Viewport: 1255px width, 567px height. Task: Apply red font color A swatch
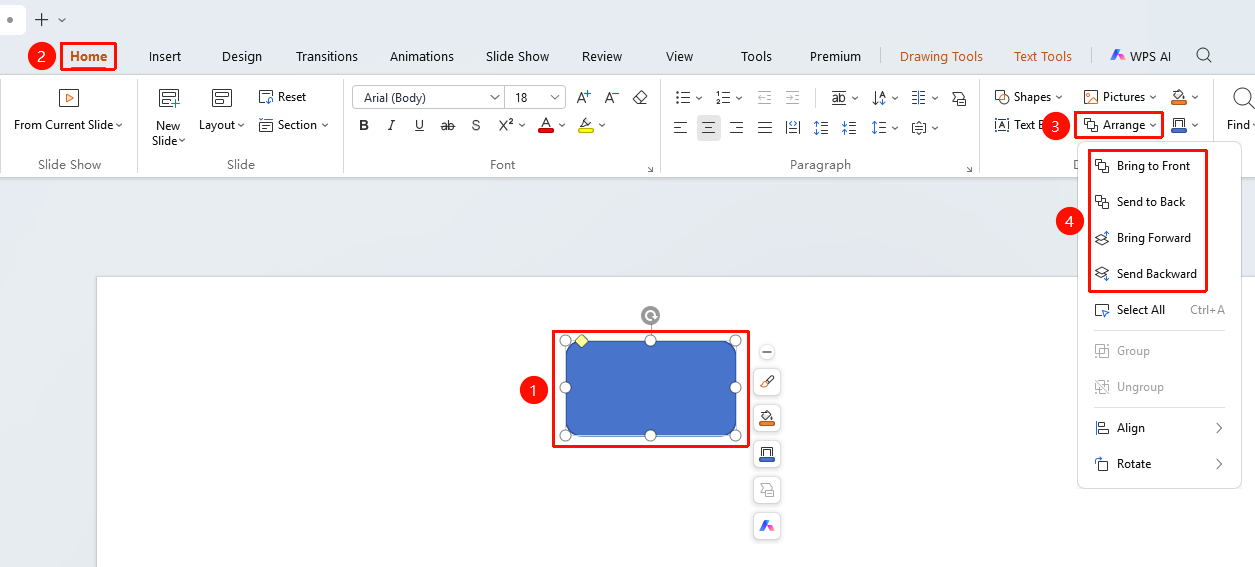click(546, 125)
